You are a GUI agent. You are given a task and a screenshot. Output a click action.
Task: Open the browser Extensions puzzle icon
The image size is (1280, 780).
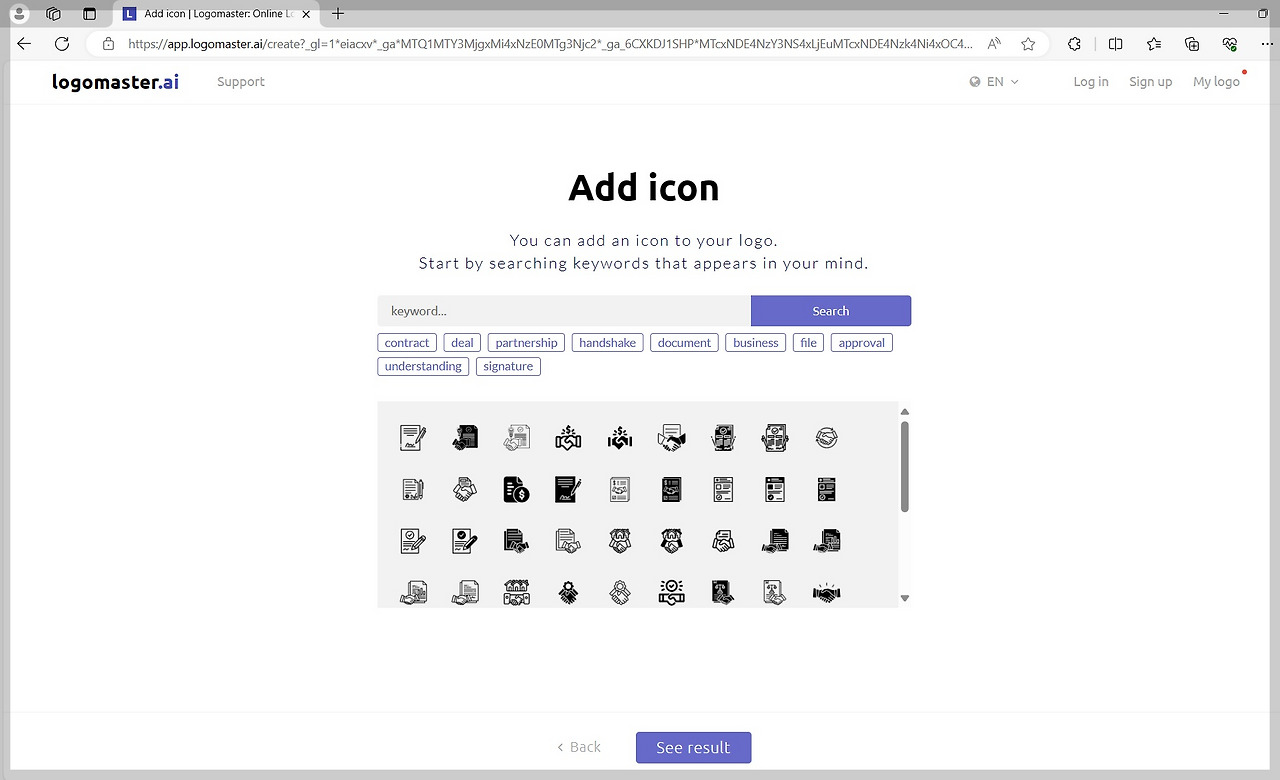tap(1074, 44)
